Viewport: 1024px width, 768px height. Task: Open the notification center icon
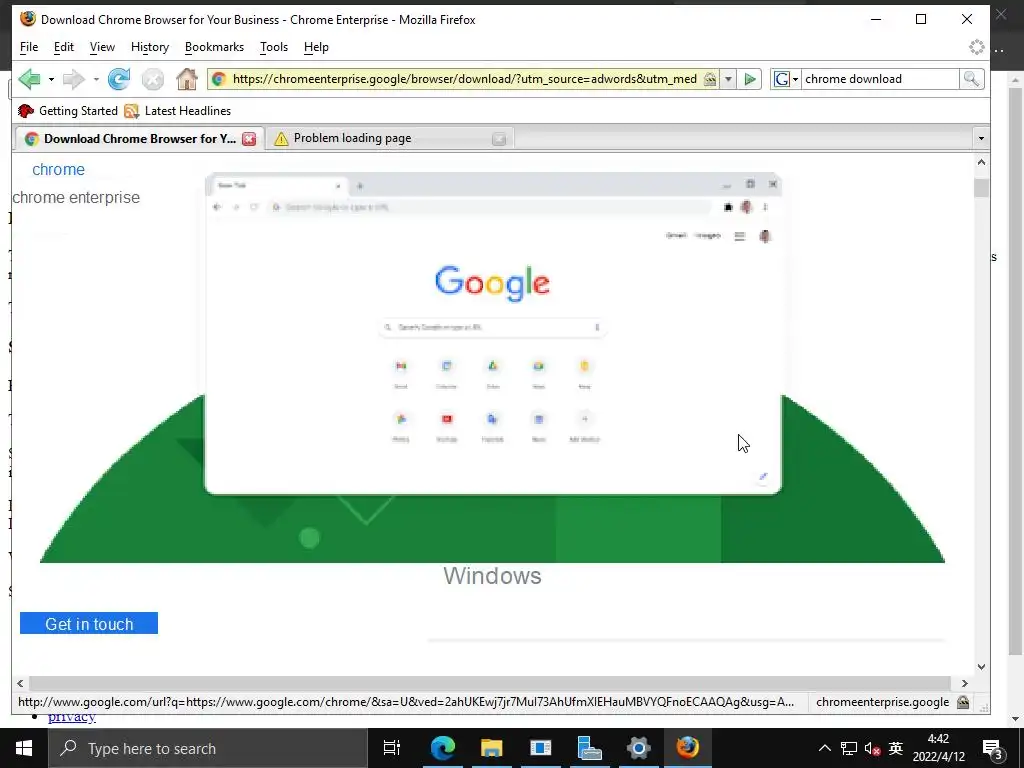coord(993,748)
